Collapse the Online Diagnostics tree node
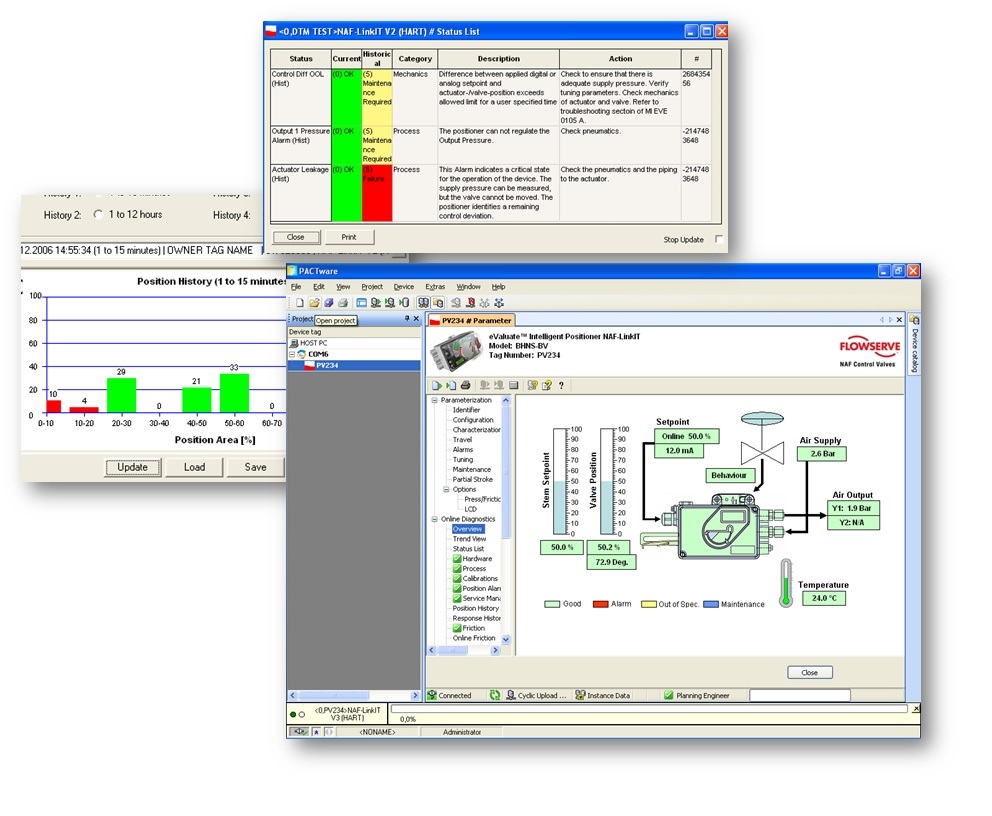Screen dimensions: 992x816 tap(435, 519)
